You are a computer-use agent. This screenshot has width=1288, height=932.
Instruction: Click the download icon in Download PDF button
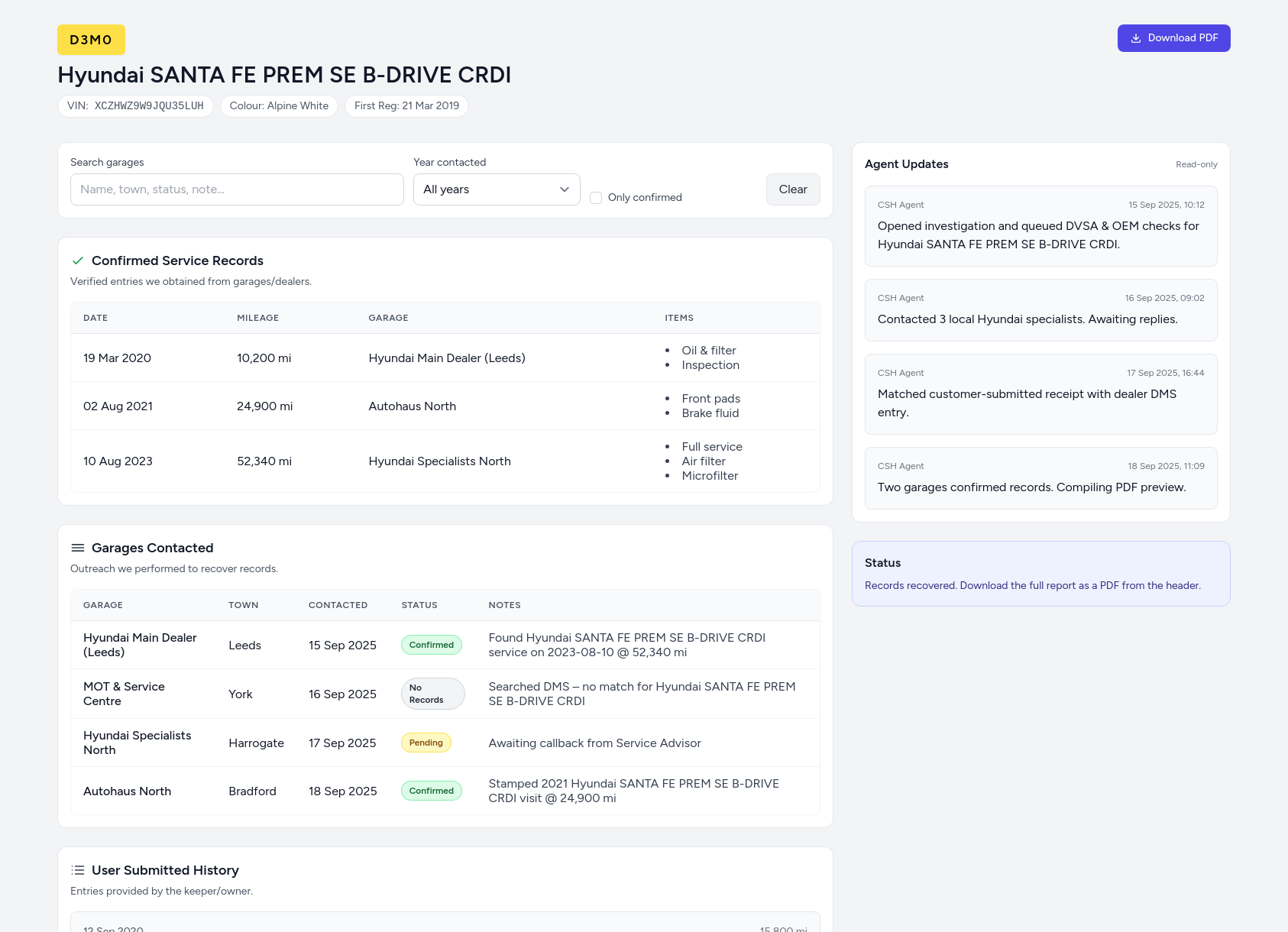[x=1136, y=37]
